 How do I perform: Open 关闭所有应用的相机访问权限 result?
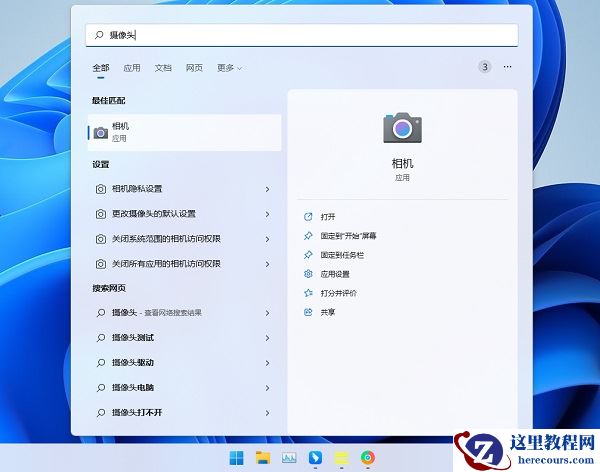click(184, 264)
